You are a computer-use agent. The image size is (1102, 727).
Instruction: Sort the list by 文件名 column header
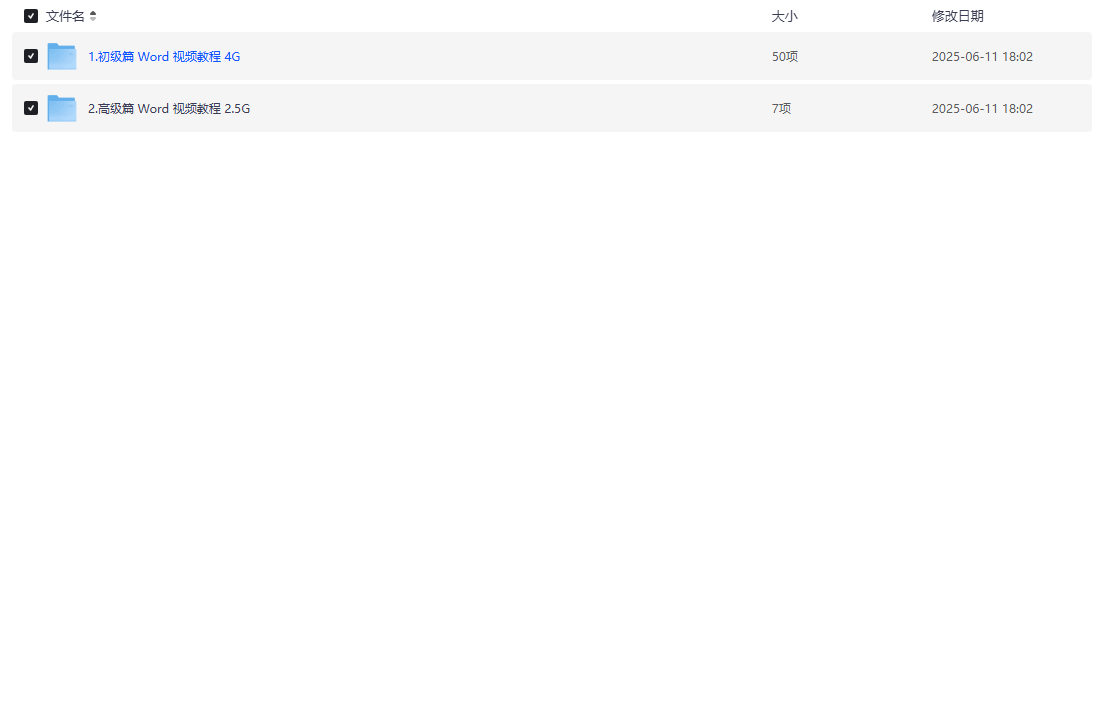65,16
